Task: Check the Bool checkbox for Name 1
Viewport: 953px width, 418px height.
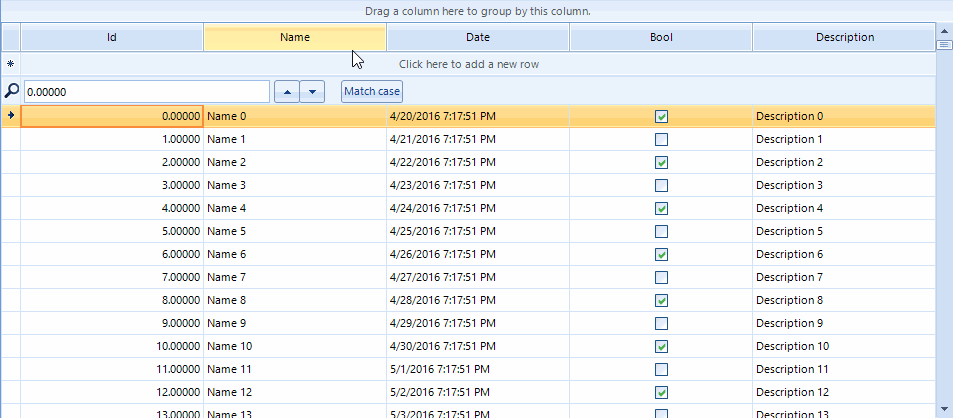Action: pos(661,139)
